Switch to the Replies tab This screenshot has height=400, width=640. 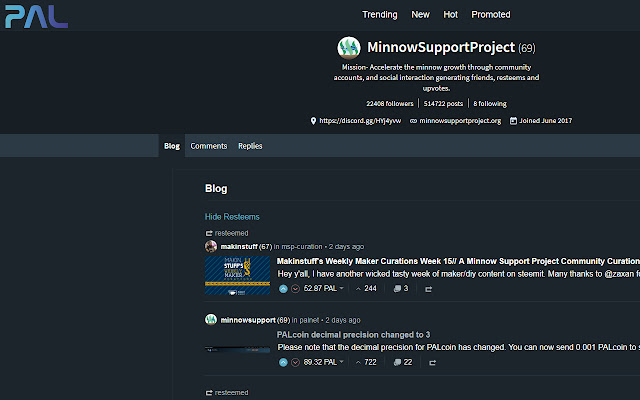click(250, 146)
